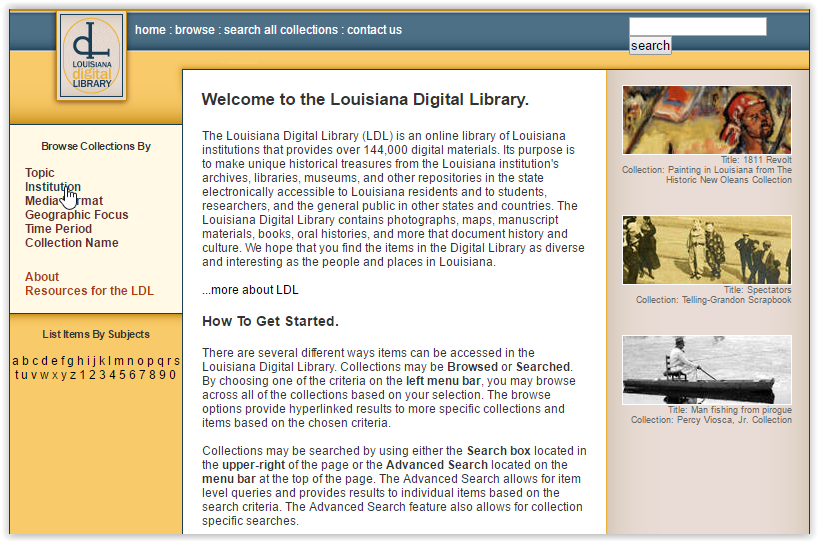Open Resources for the LDL
This screenshot has width=818, height=542.
(x=89, y=291)
